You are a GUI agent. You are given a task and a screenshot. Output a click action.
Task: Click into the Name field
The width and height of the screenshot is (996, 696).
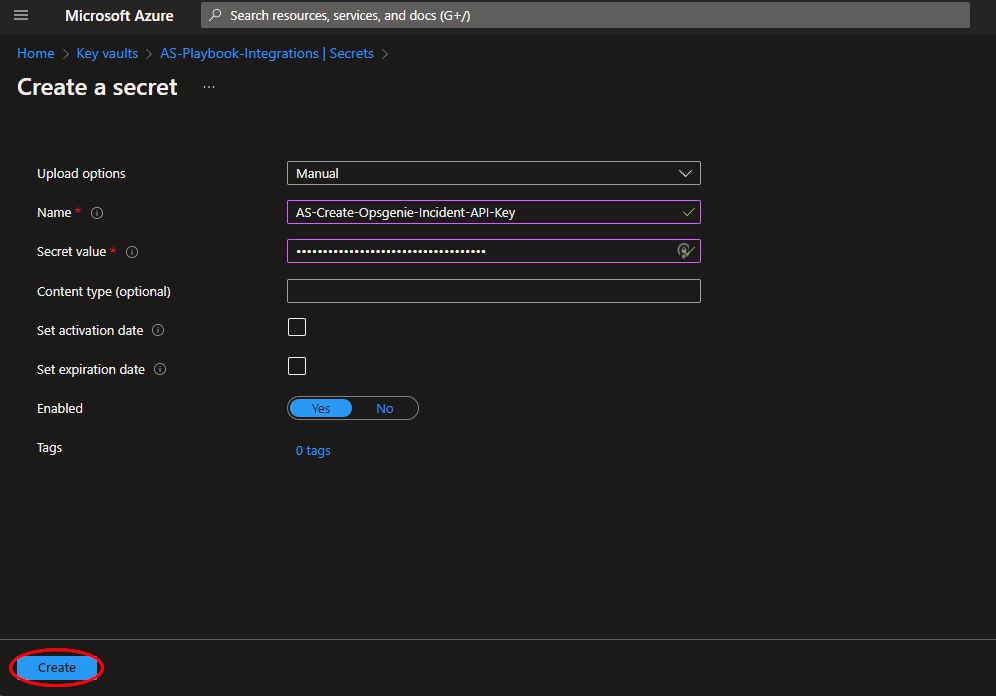494,212
